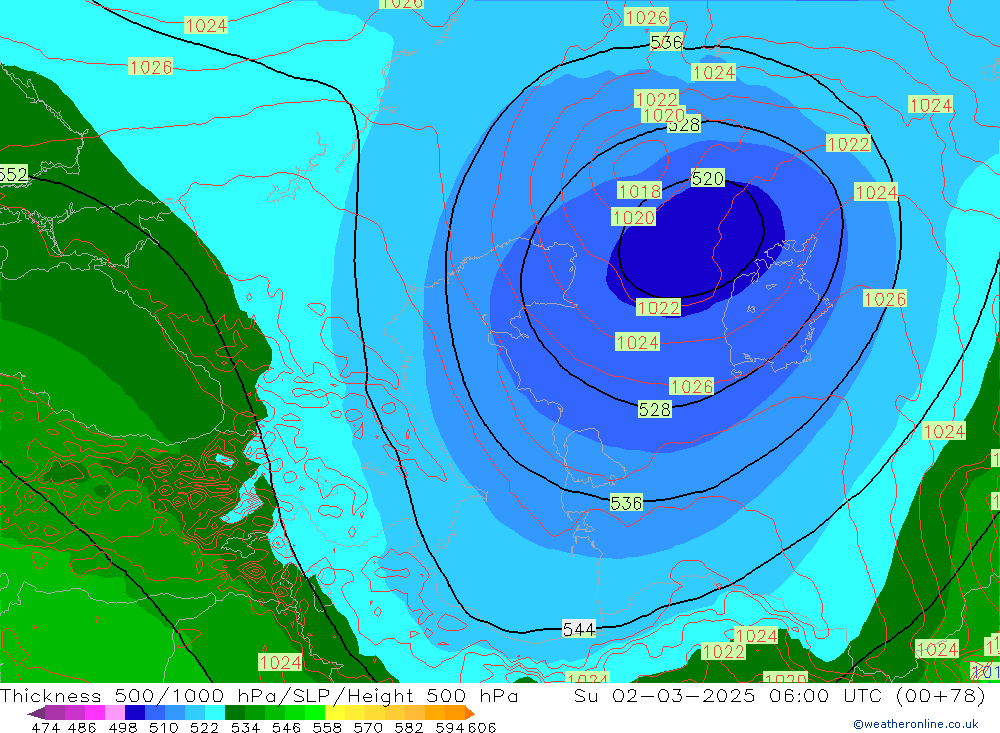Click the legend value 546
This screenshot has width=1000, height=733.
click(x=286, y=727)
